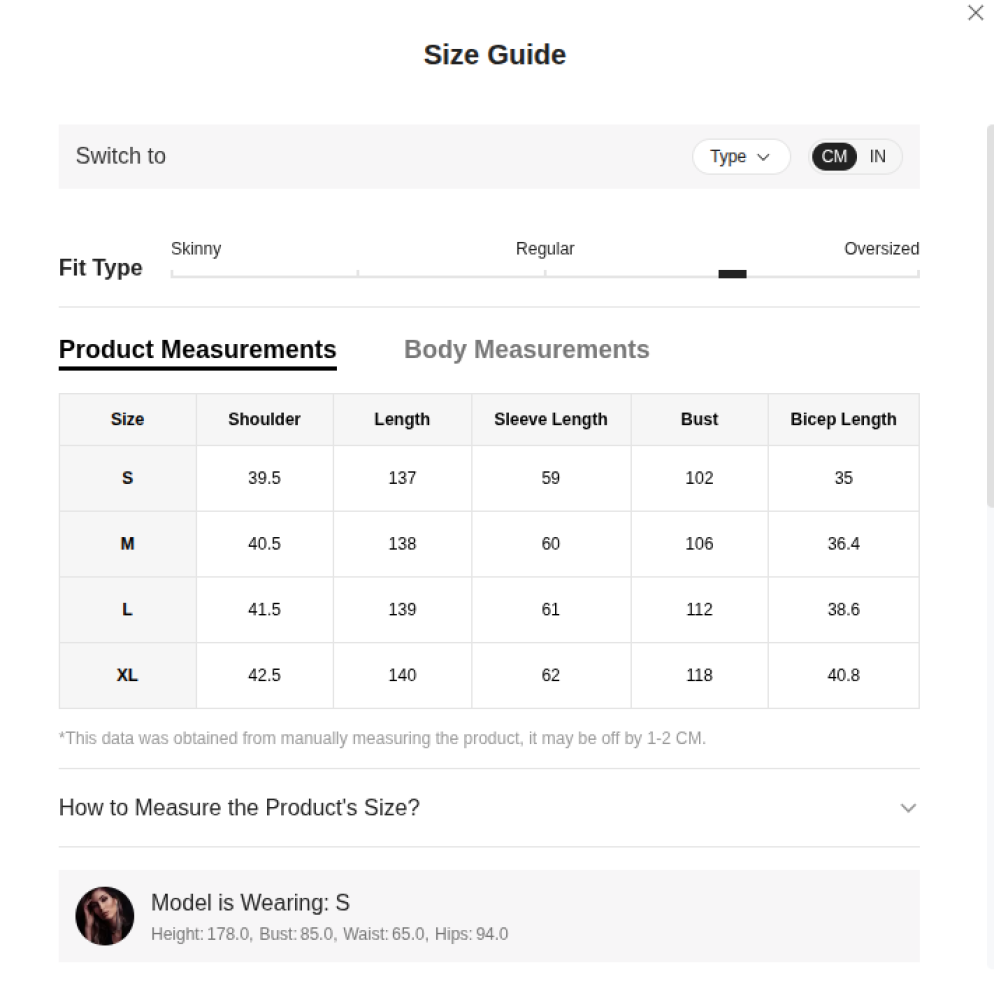Screen dimensions: 994x1000
Task: Click the Shoulder column header
Action: pos(264,420)
